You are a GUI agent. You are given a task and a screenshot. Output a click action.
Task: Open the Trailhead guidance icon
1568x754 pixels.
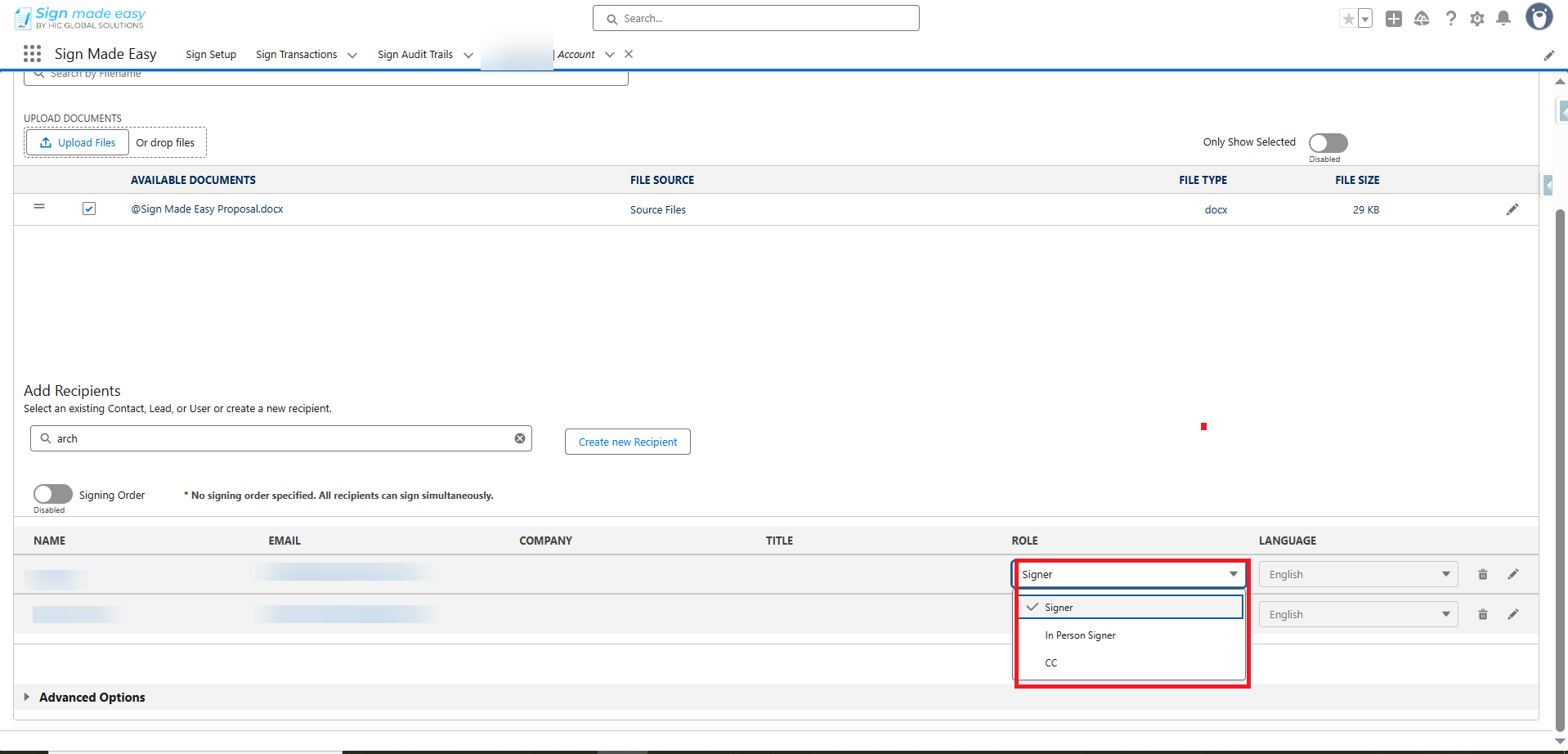1422,19
